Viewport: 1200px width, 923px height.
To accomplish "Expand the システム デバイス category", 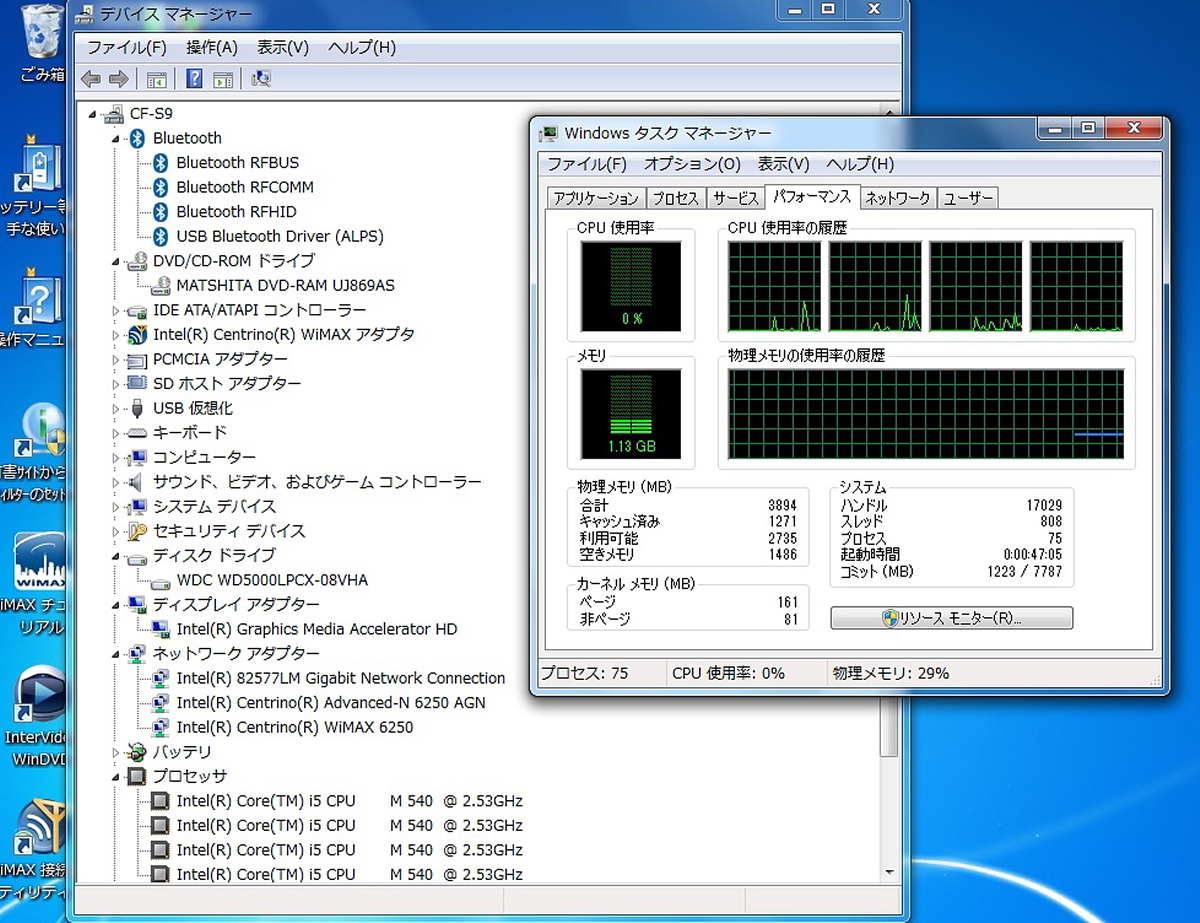I will point(115,506).
